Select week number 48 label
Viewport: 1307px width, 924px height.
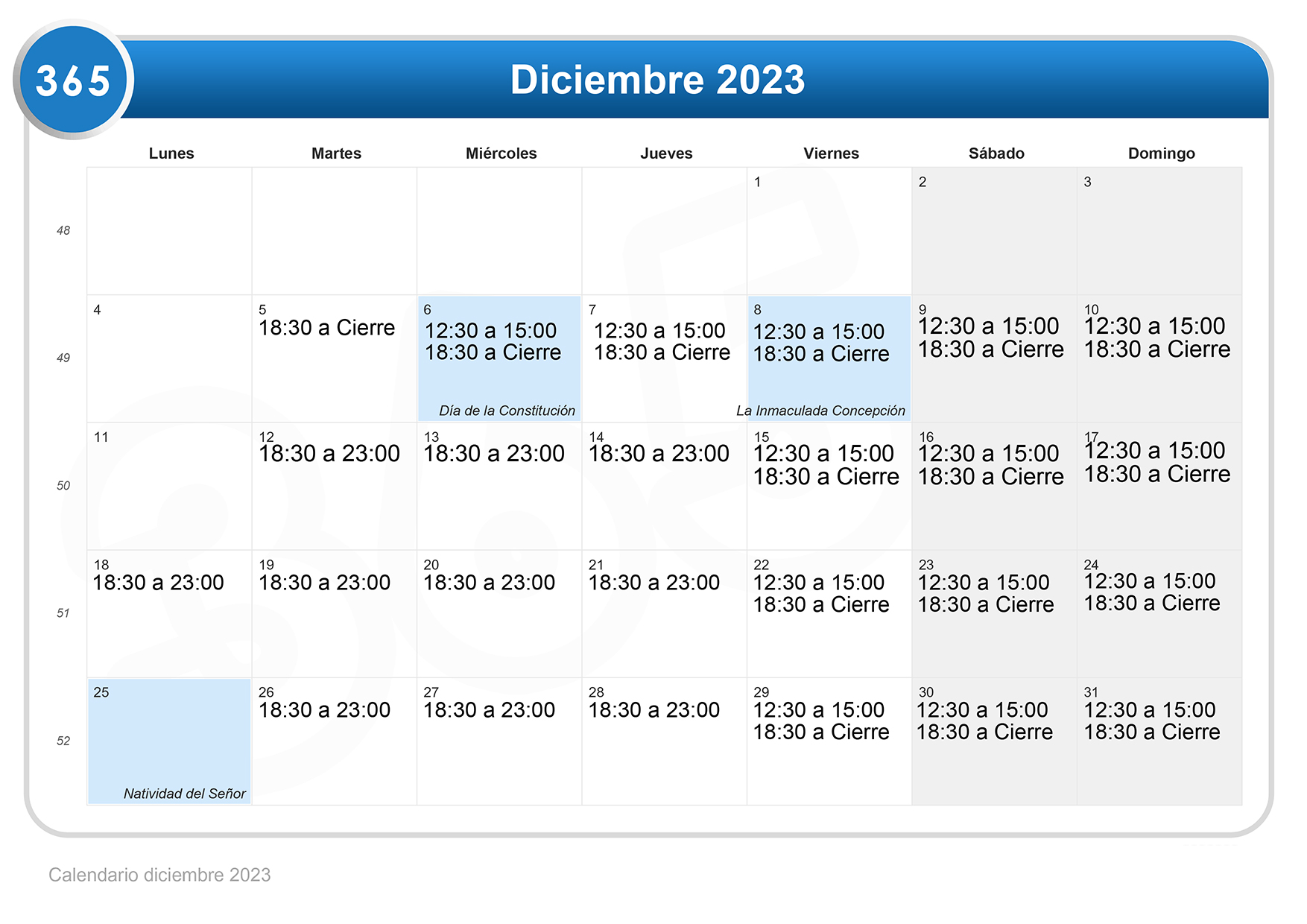[63, 231]
